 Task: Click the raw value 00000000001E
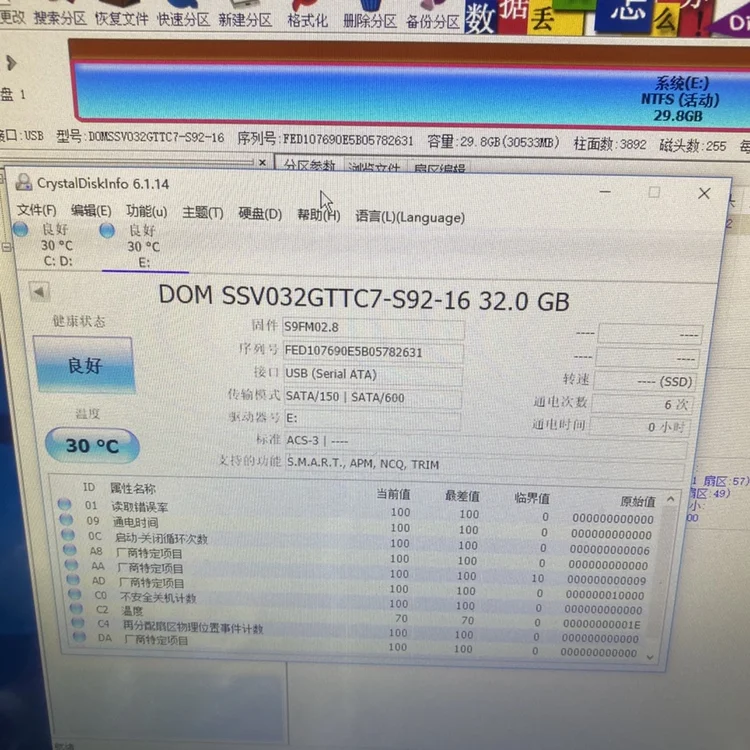pyautogui.click(x=602, y=625)
